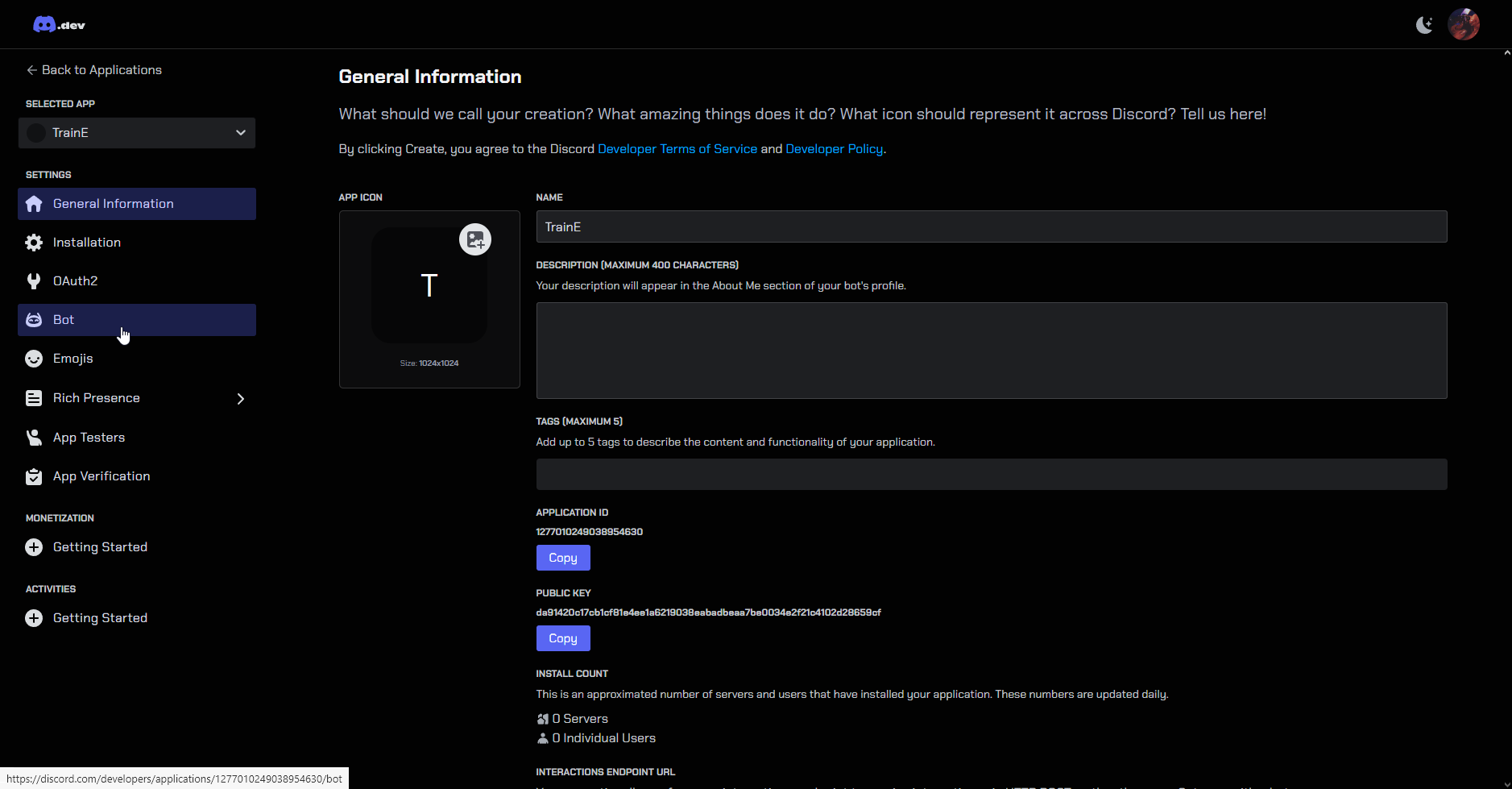Click the Discord dev logo
Viewport: 1512px width, 789px height.
pyautogui.click(x=59, y=25)
